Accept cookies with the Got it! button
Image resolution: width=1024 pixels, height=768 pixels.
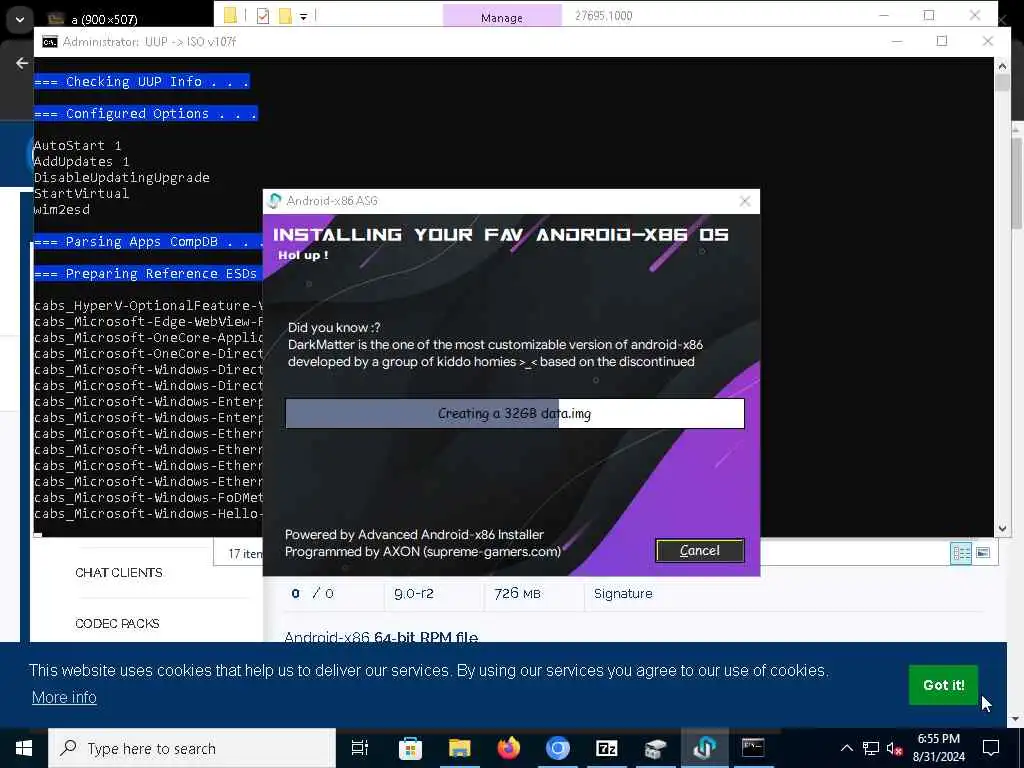(x=943, y=685)
